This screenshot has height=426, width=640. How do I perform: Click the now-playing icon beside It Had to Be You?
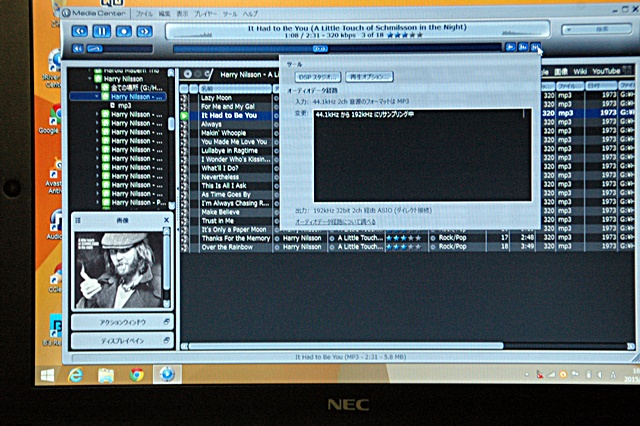click(x=184, y=116)
